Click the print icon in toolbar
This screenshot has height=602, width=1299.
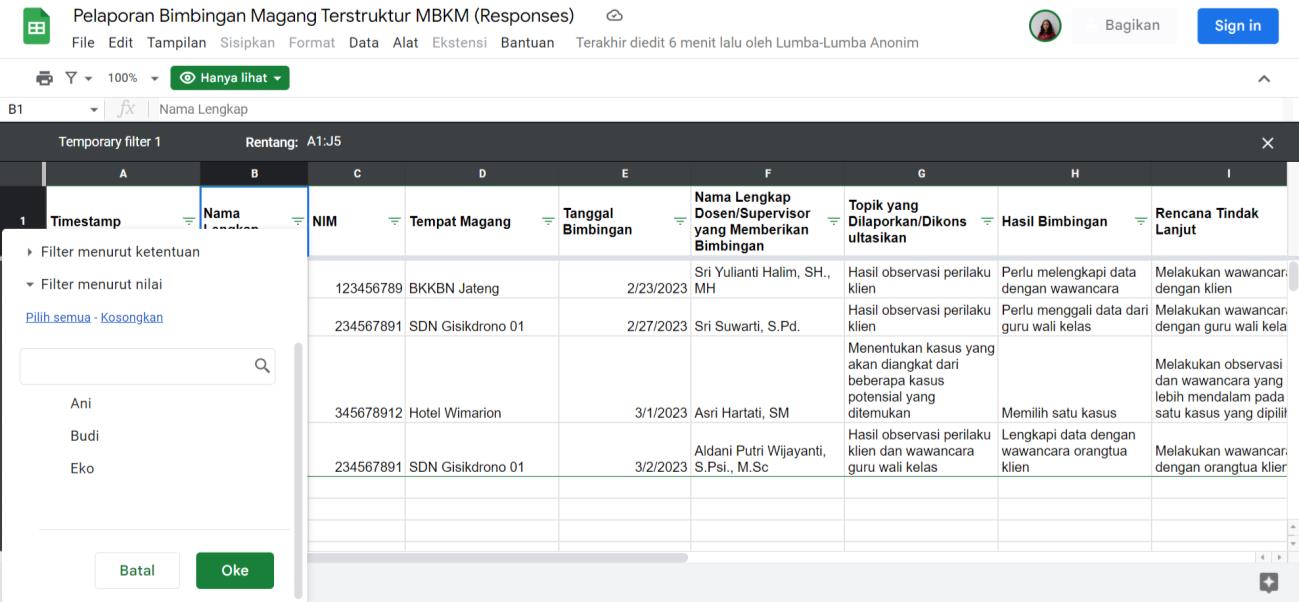(x=44, y=78)
